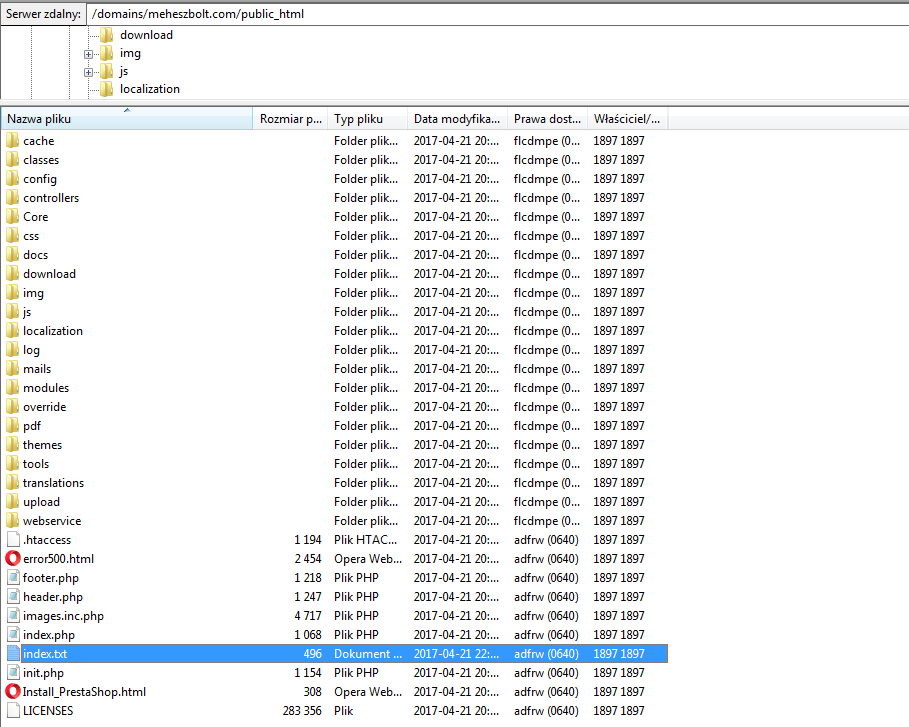909x727 pixels.
Task: Select the images.inc.php file name
Action: (x=63, y=616)
